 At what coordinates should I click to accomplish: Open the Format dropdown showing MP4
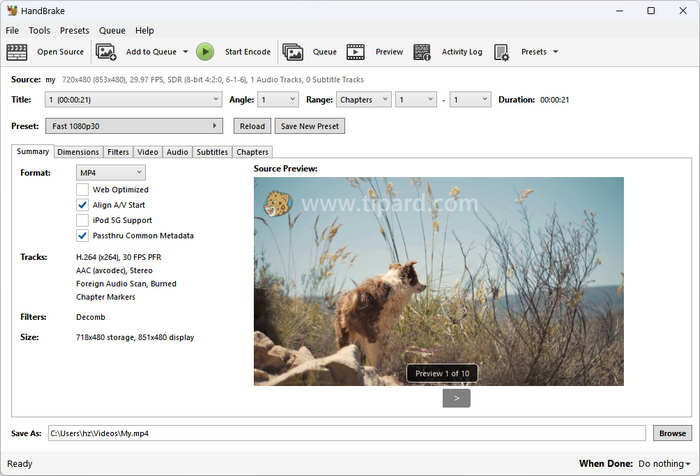point(111,173)
